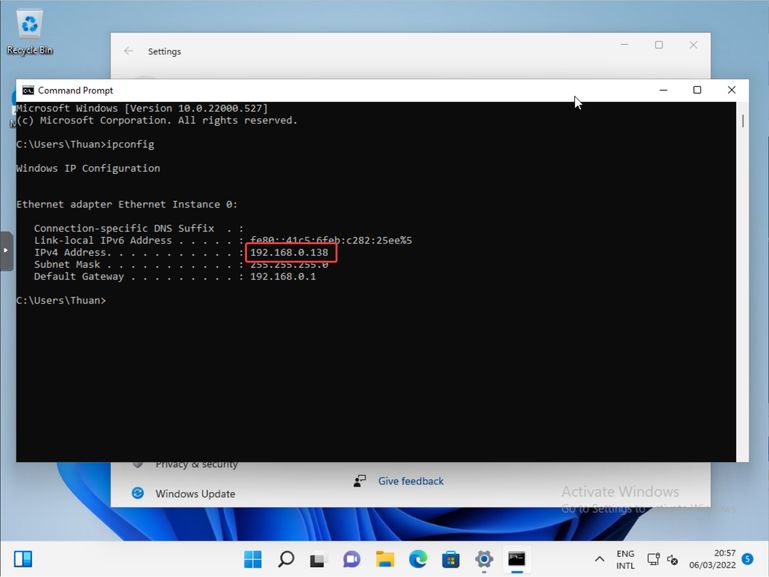Screen dimensions: 769x577
Task: Launch the Chat app from taskbar
Action: point(352,559)
